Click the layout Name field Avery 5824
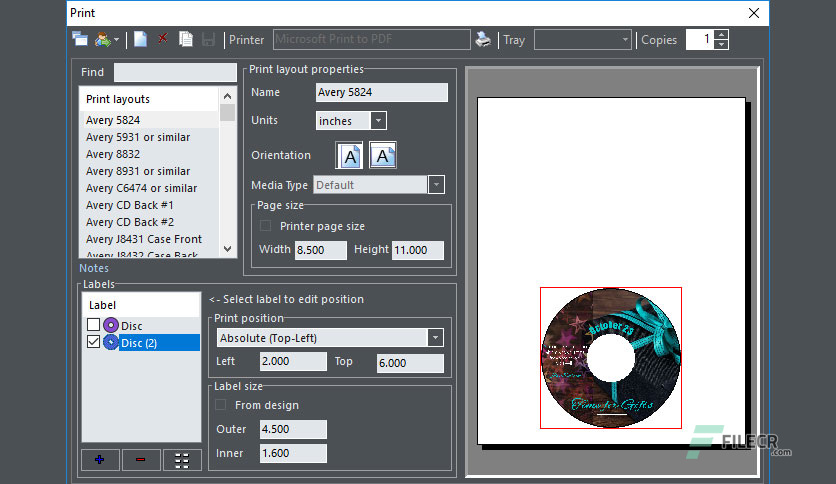This screenshot has width=836, height=484. [381, 92]
